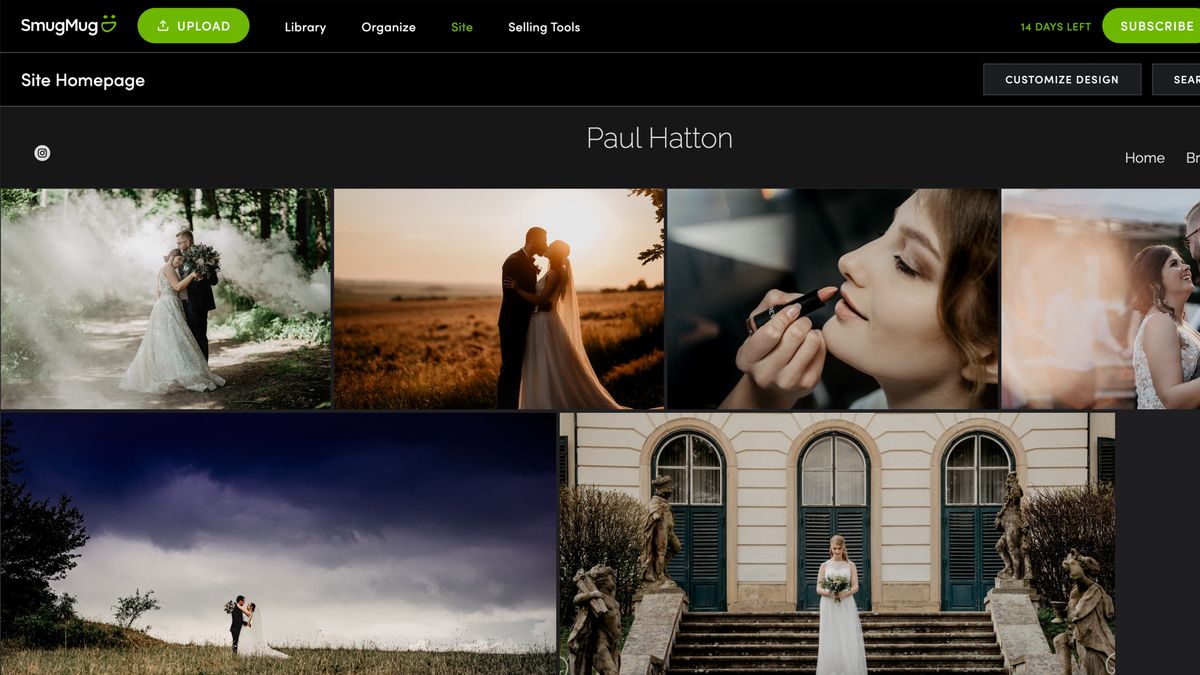Viewport: 1200px width, 675px height.
Task: Click the Paul Hatton site title
Action: tap(660, 138)
